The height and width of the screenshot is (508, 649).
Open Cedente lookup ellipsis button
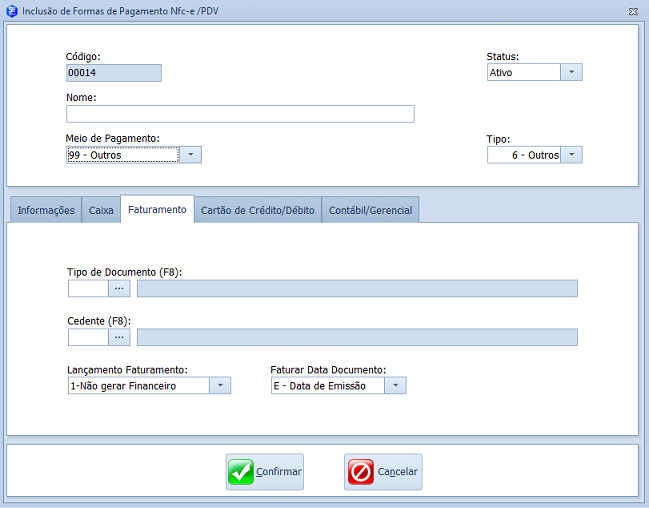(120, 337)
